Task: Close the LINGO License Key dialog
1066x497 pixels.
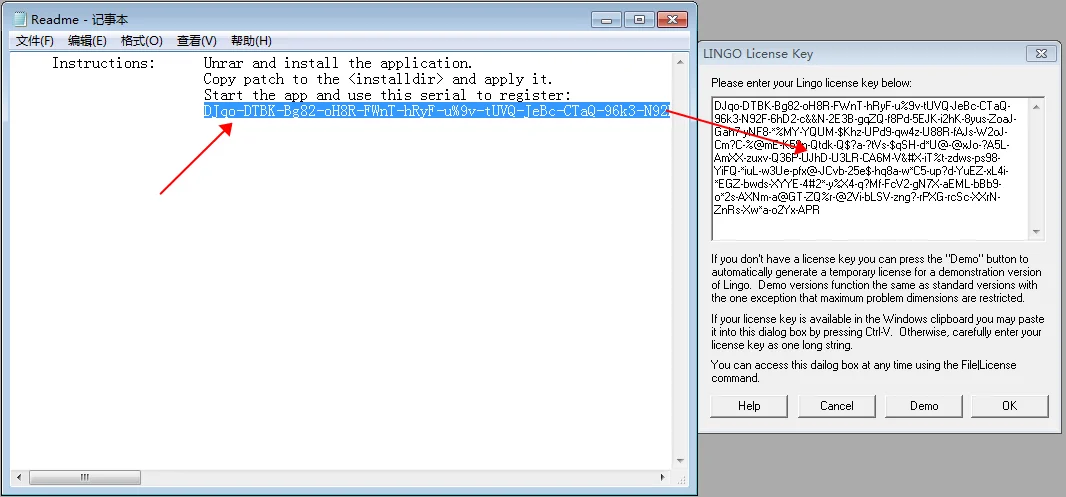Action: click(x=1041, y=54)
